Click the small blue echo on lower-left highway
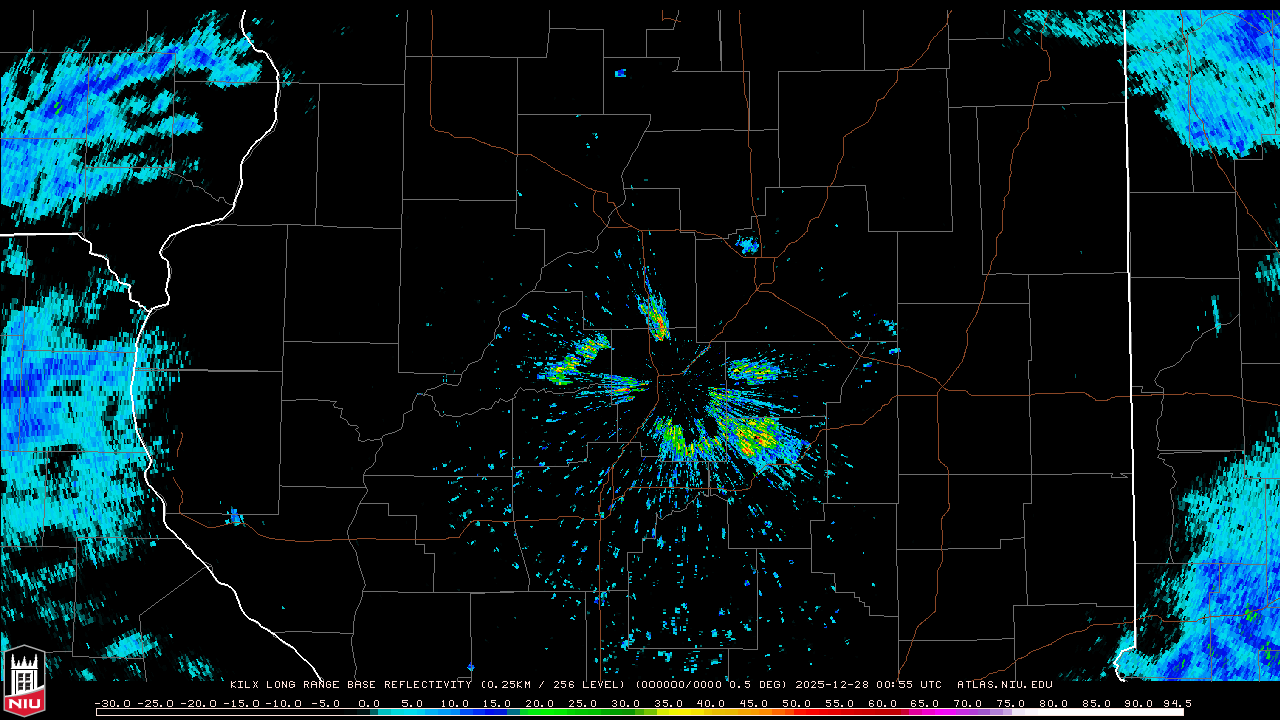The width and height of the screenshot is (1280, 720). click(x=234, y=517)
